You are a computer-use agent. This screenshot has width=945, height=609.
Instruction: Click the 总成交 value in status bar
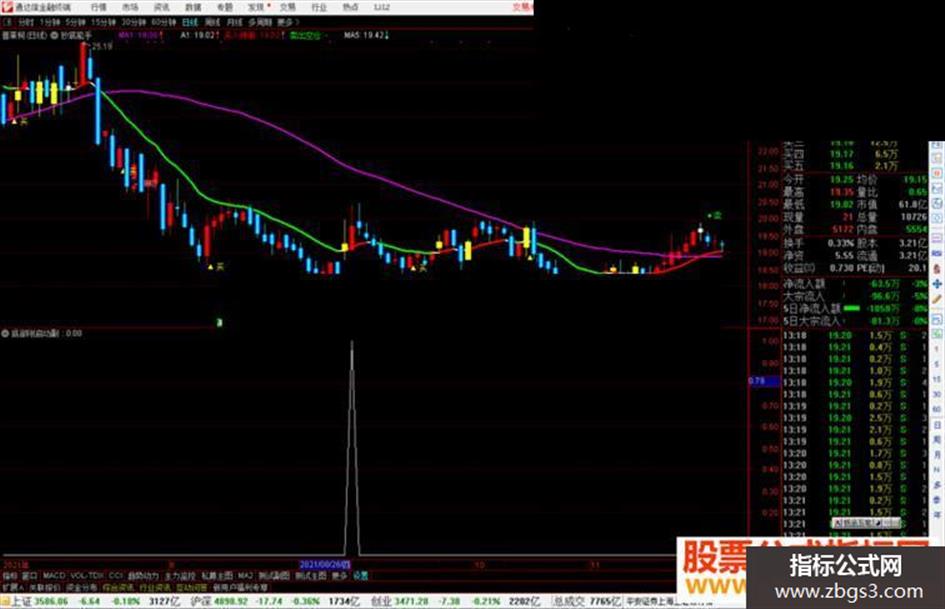pos(604,601)
